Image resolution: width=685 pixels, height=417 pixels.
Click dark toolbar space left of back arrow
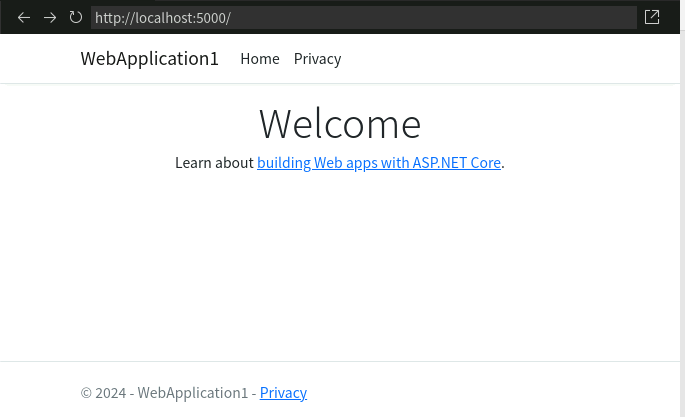pos(7,17)
